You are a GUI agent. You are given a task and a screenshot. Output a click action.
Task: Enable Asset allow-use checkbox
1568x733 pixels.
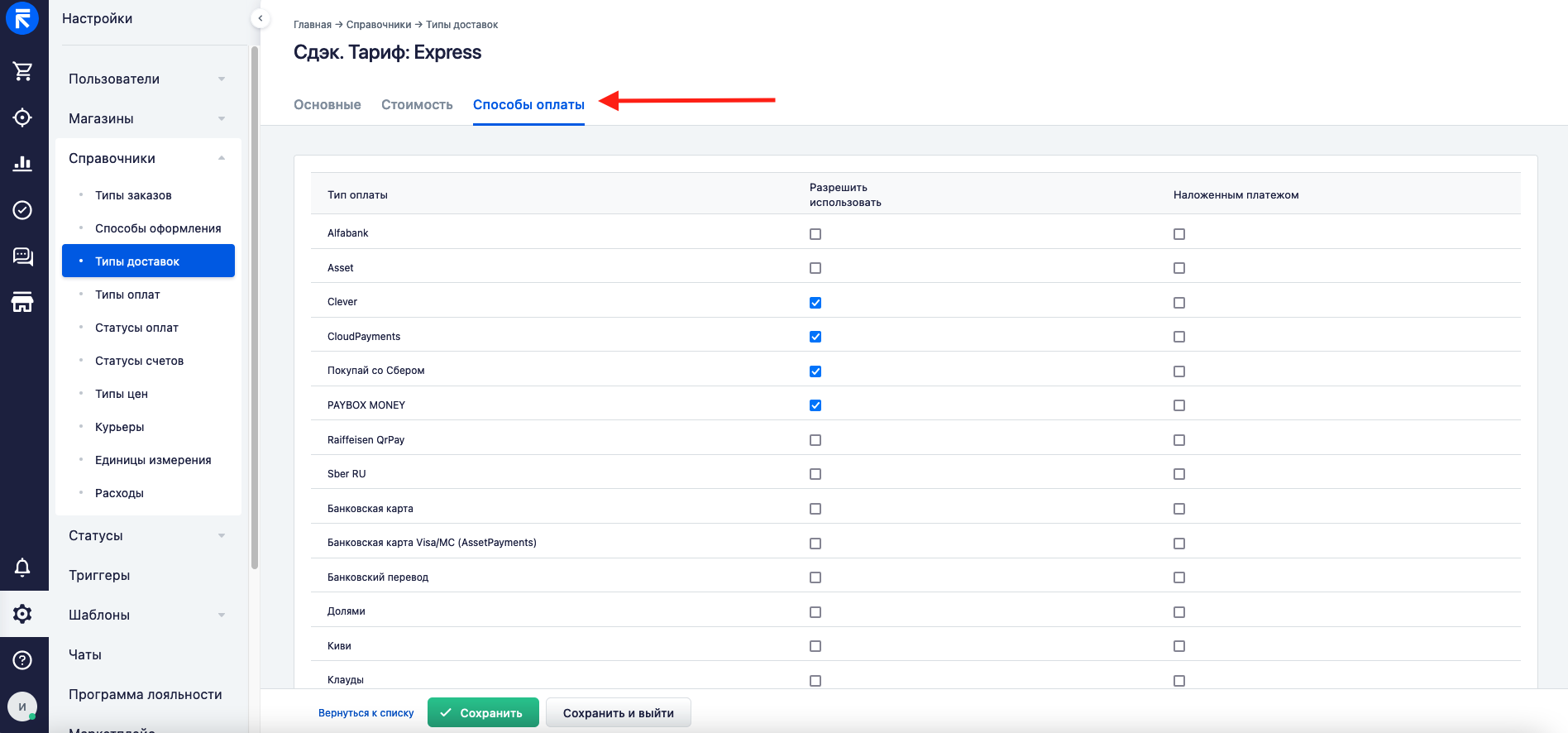click(815, 268)
